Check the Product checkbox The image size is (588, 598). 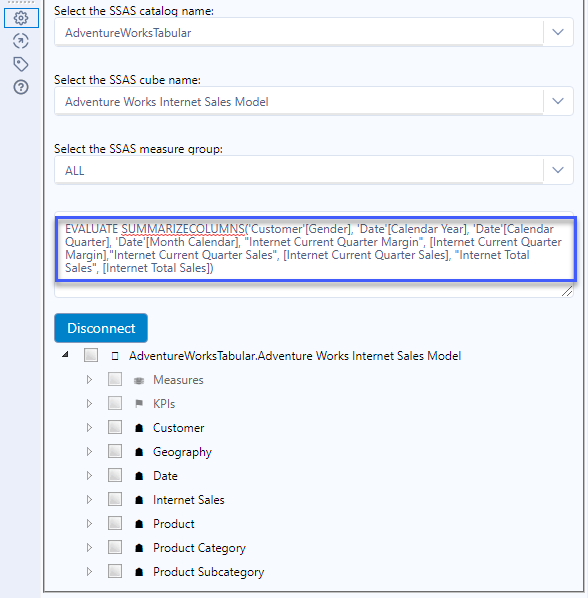115,523
